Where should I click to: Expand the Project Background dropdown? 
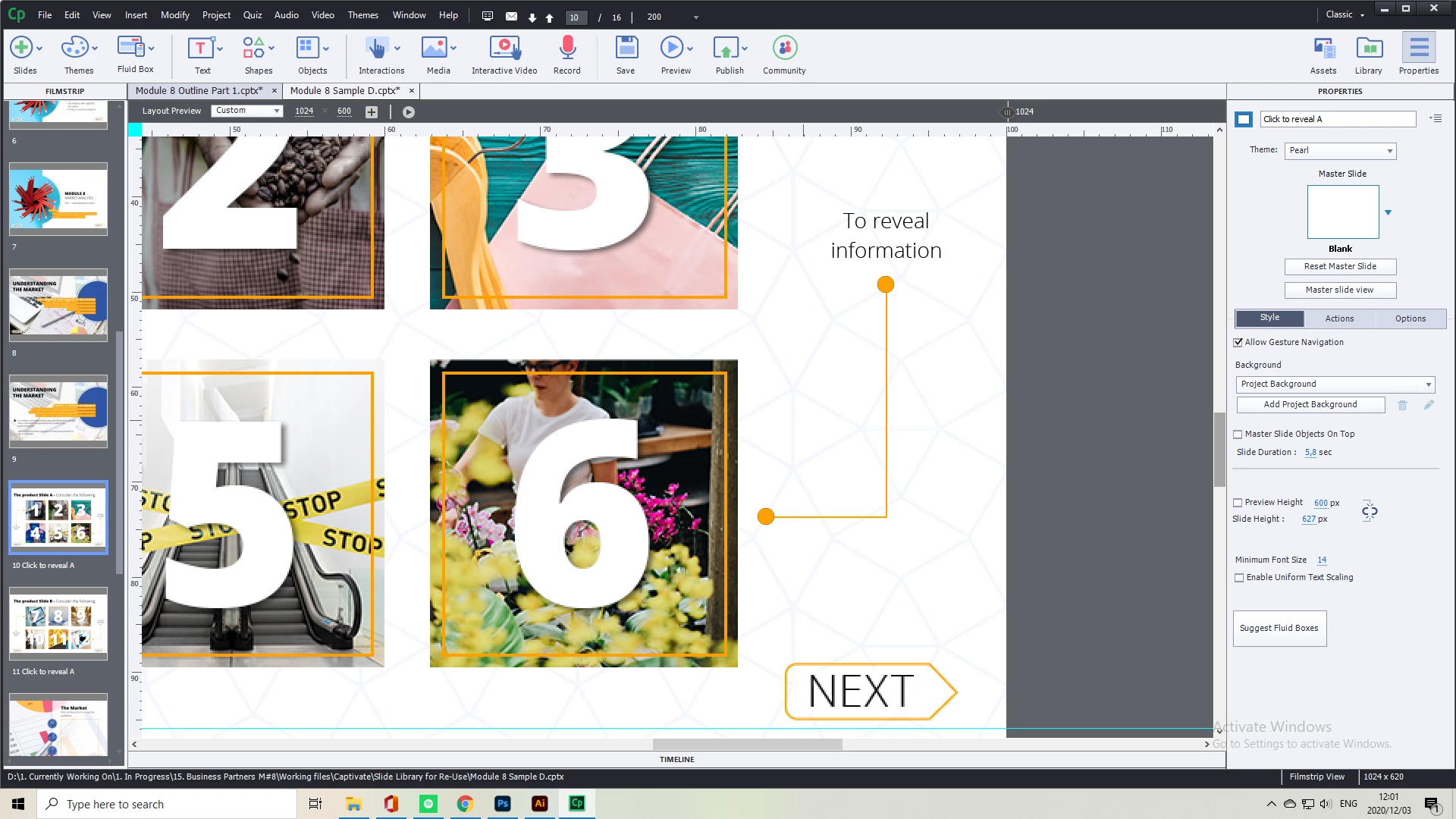1335,384
